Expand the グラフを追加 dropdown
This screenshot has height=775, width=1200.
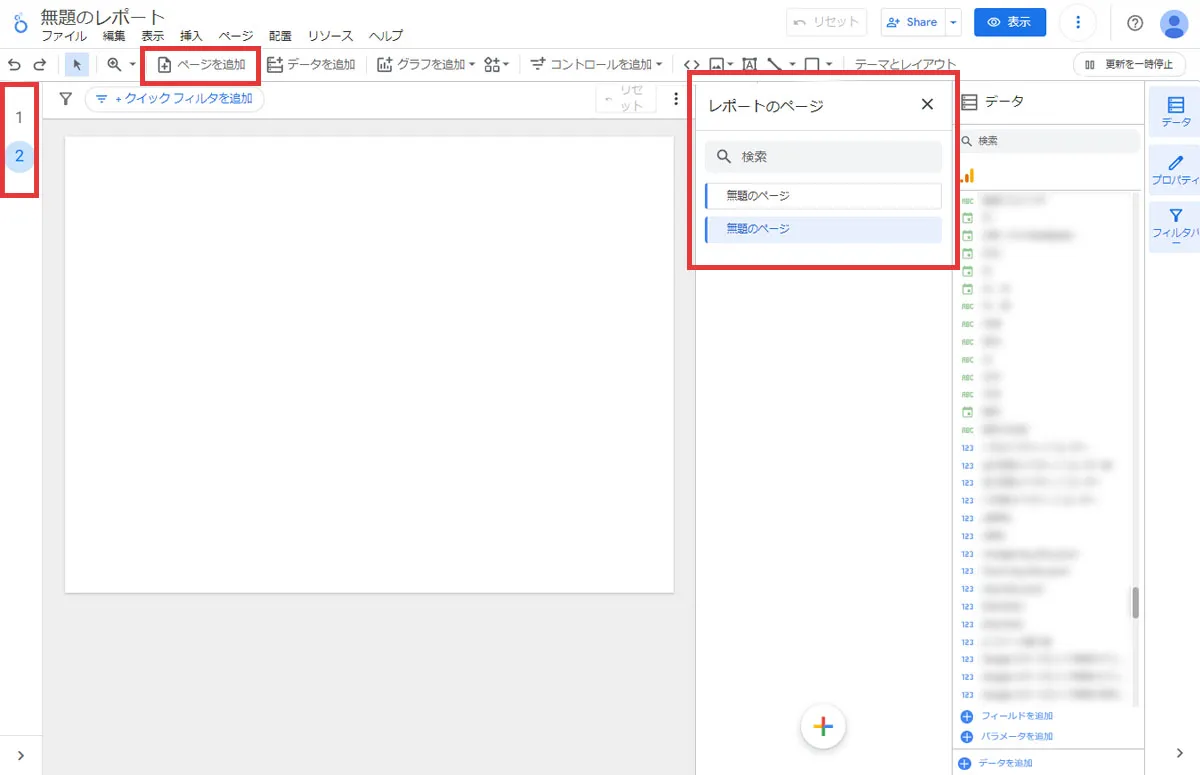pyautogui.click(x=426, y=65)
